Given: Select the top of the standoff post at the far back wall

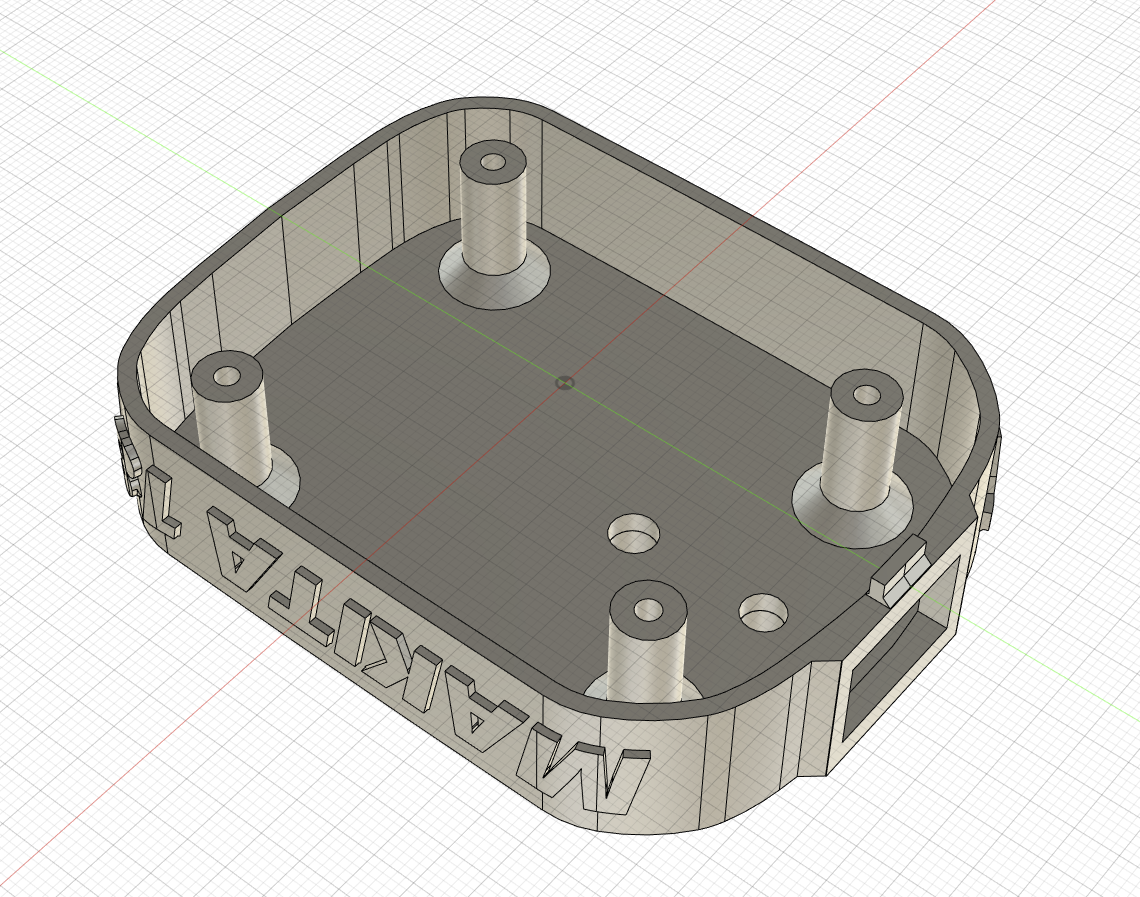Looking at the screenshot, I should (493, 161).
